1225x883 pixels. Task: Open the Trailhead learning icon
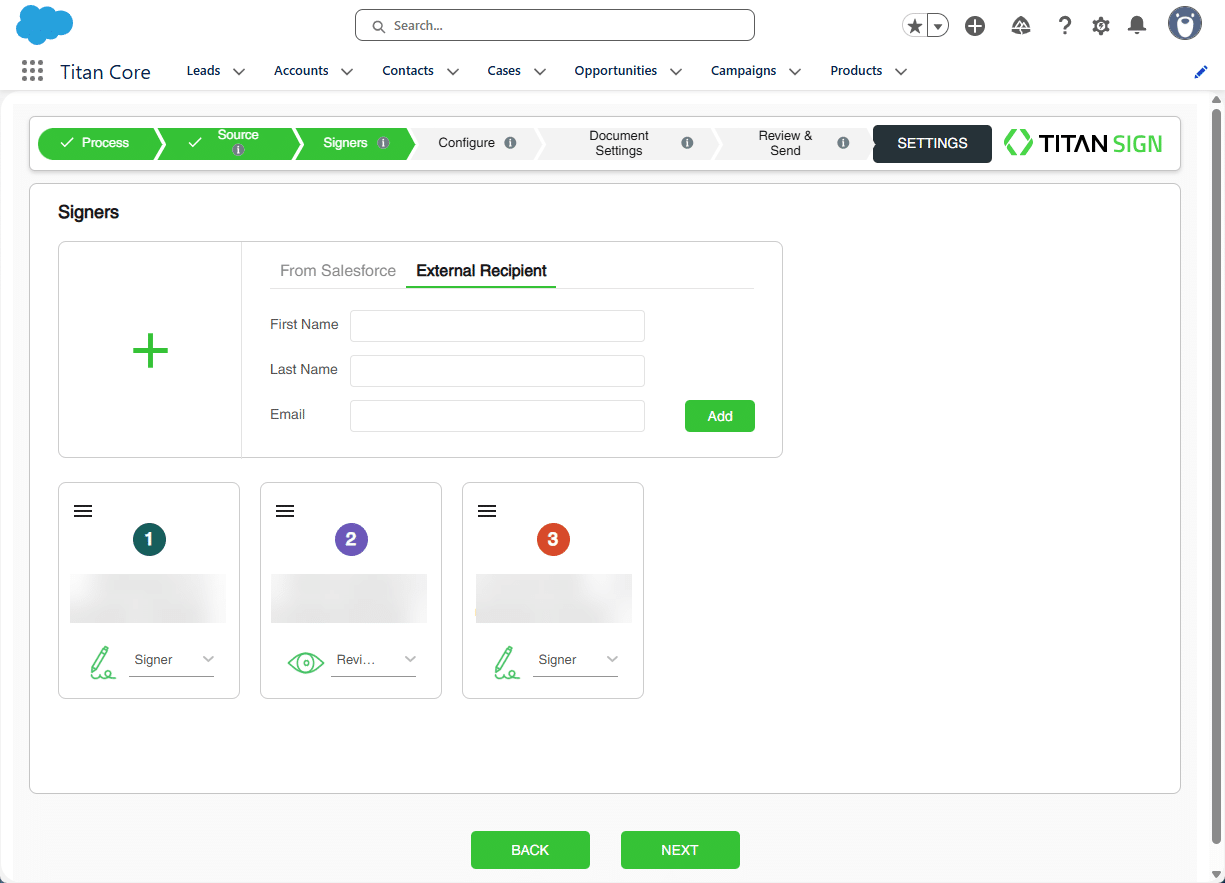coord(1020,25)
